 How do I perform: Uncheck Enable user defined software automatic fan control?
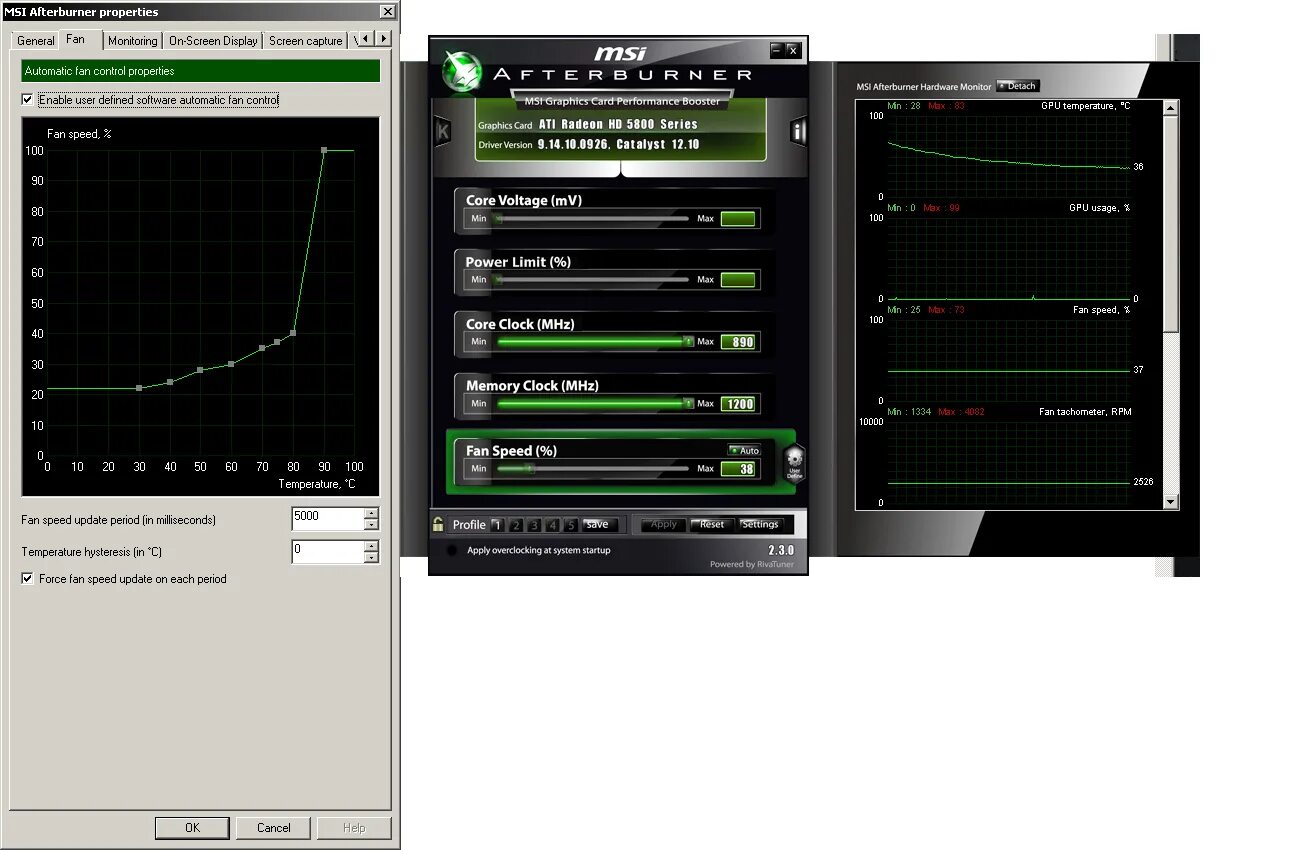[27, 100]
